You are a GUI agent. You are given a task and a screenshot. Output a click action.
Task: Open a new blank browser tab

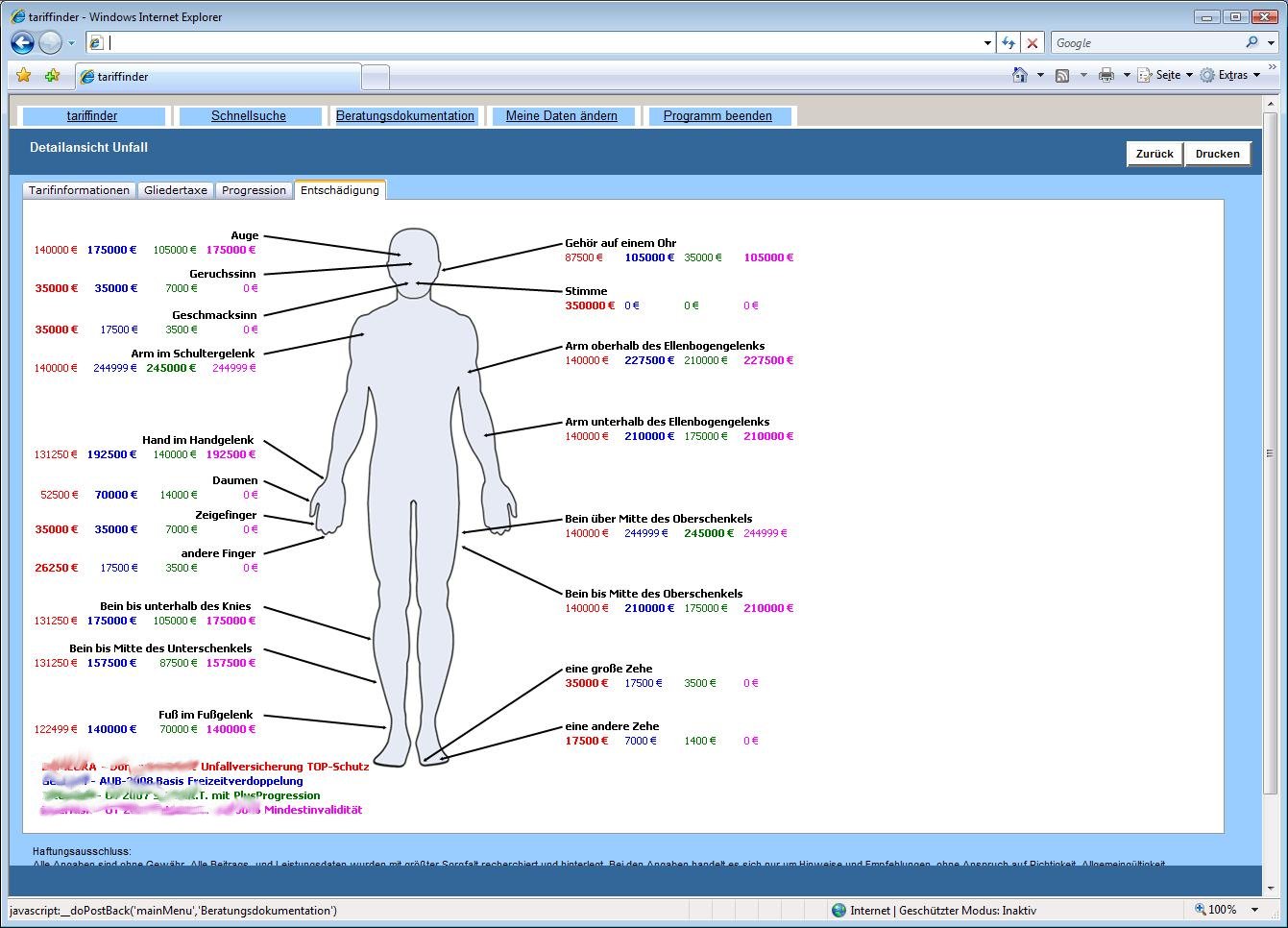tap(376, 77)
